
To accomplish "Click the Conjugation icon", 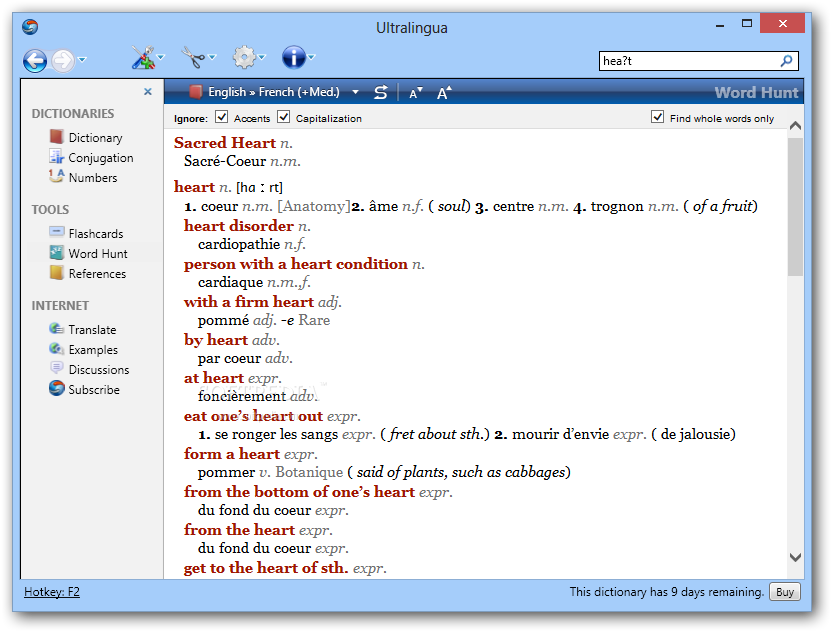I will pos(56,157).
